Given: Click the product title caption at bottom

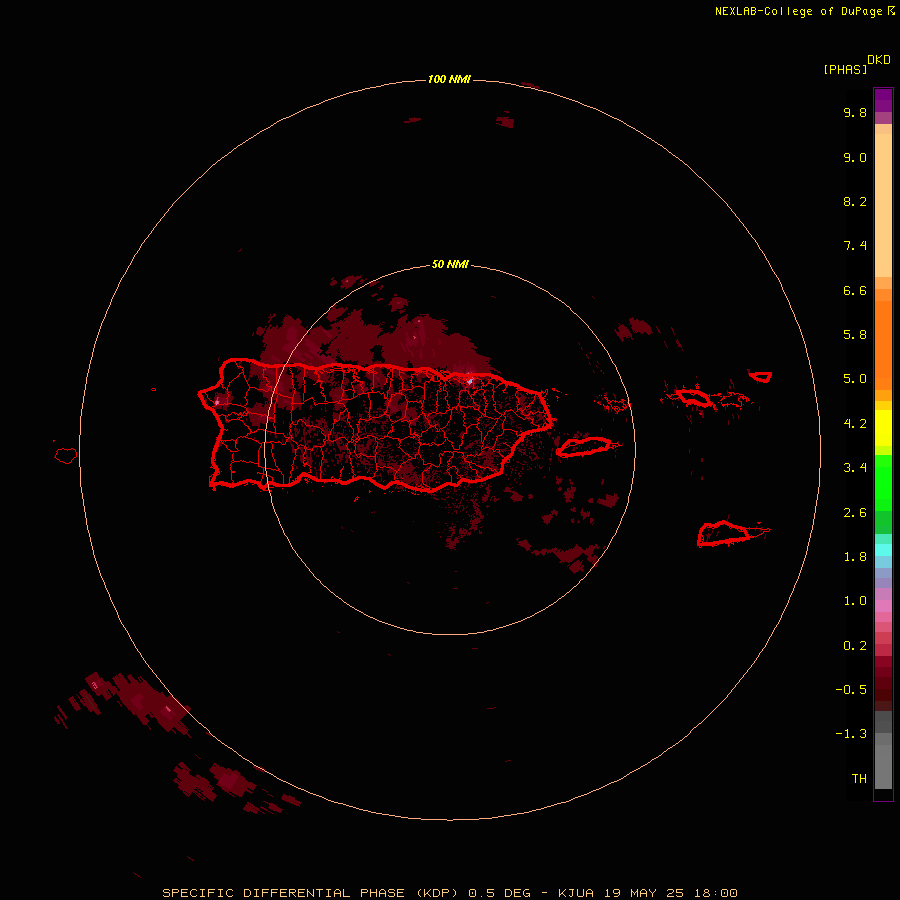Looking at the screenshot, I should point(449,893).
